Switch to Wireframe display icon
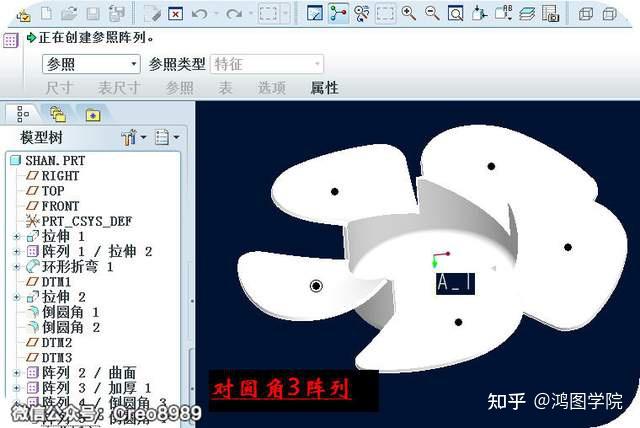 pyautogui.click(x=586, y=14)
